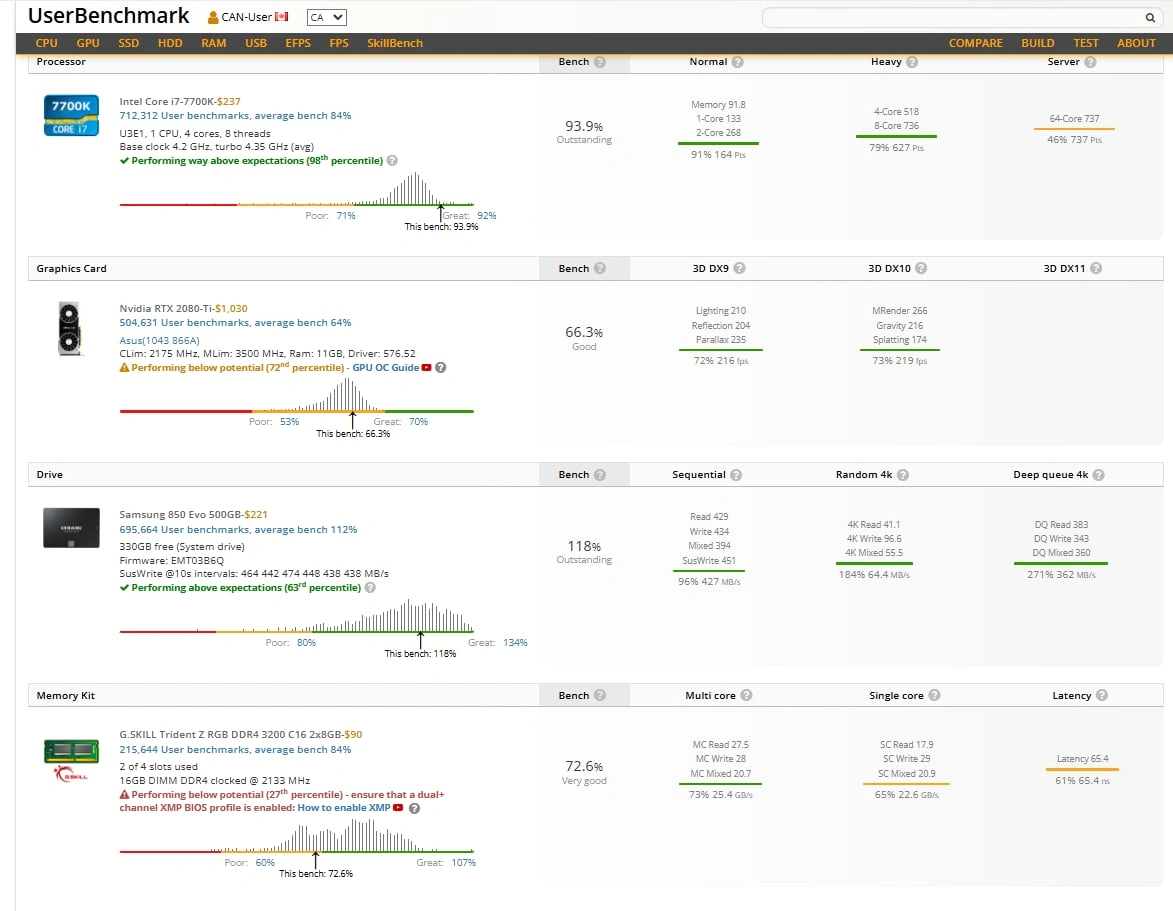Open the GPU OC Guide link
1173x911 pixels.
[x=385, y=368]
